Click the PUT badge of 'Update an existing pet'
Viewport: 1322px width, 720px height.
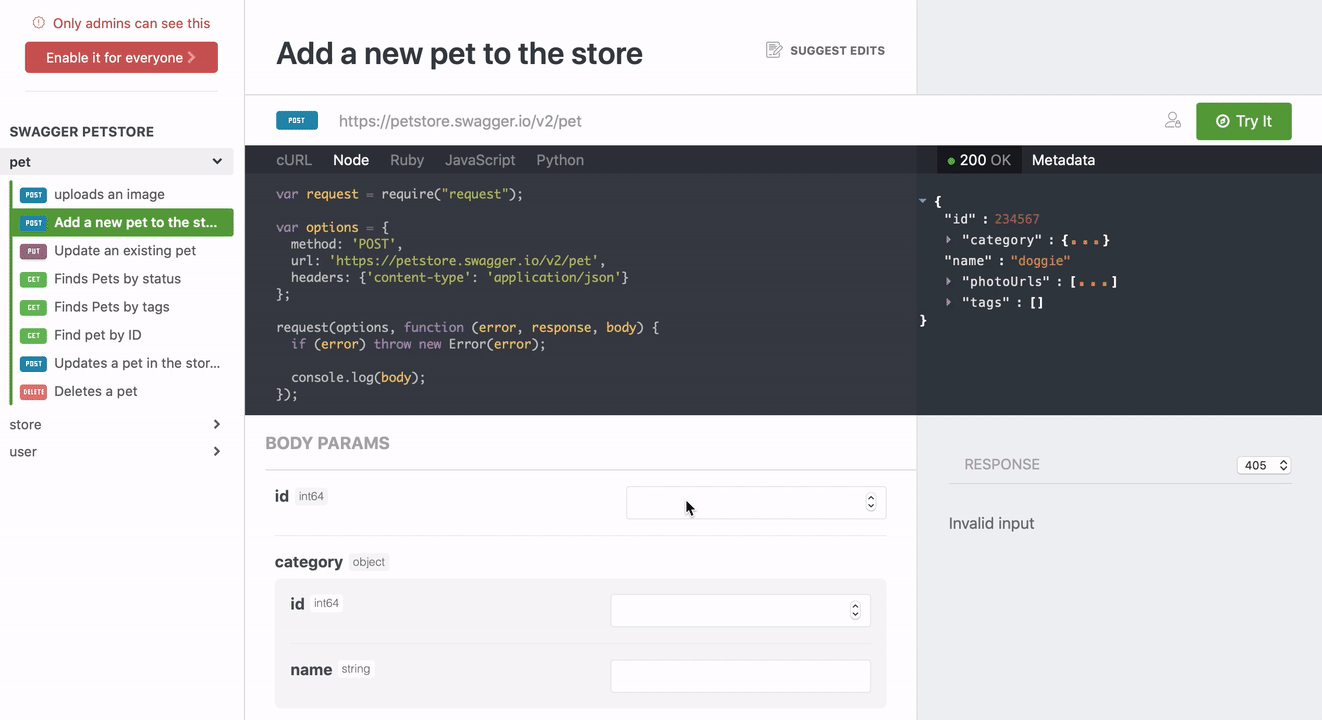point(33,251)
